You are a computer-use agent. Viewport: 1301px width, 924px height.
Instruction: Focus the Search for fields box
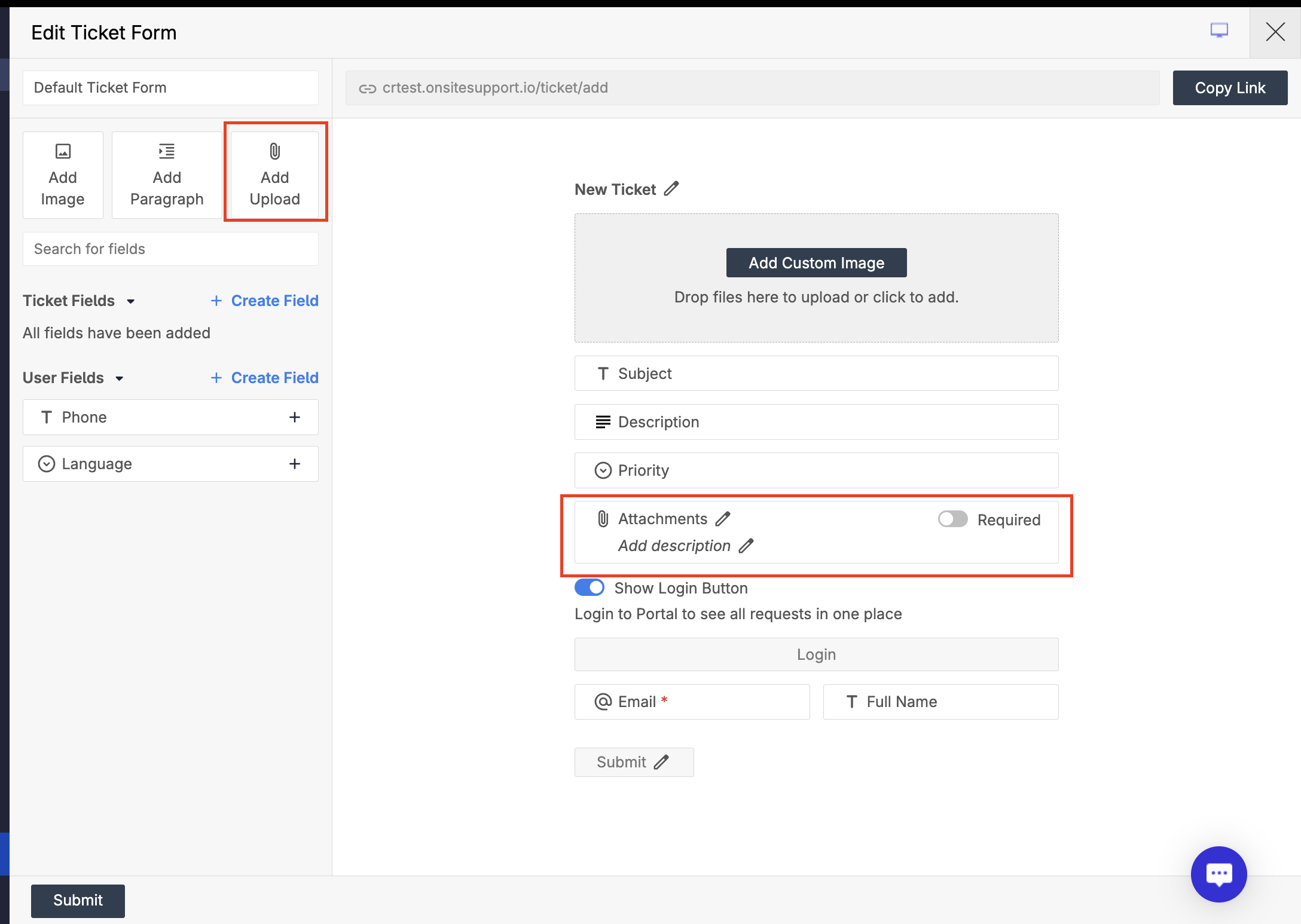coord(170,249)
